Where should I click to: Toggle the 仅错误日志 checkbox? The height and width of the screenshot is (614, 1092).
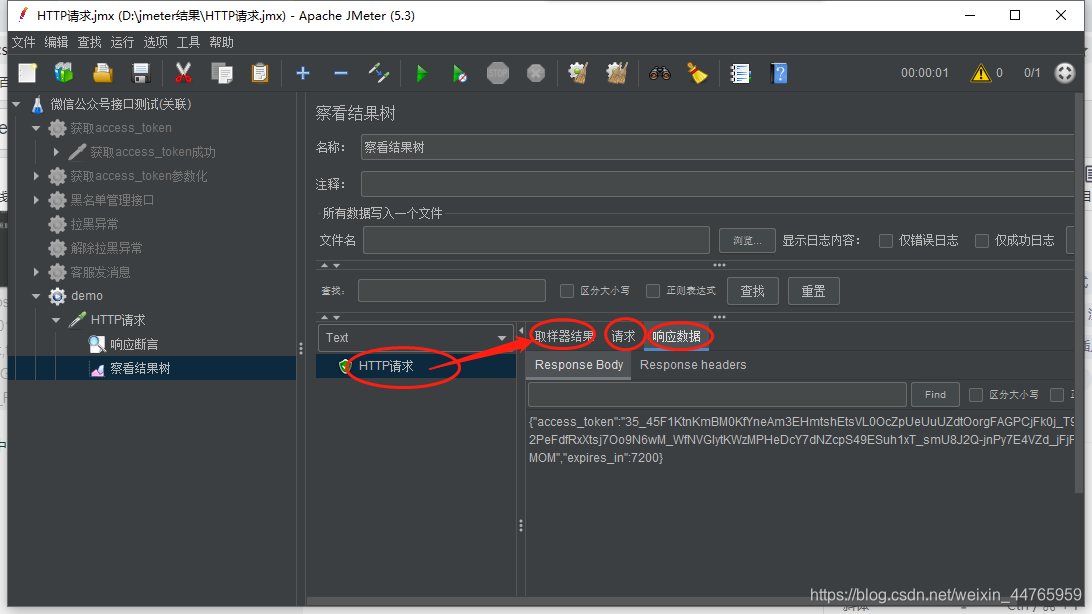(886, 241)
